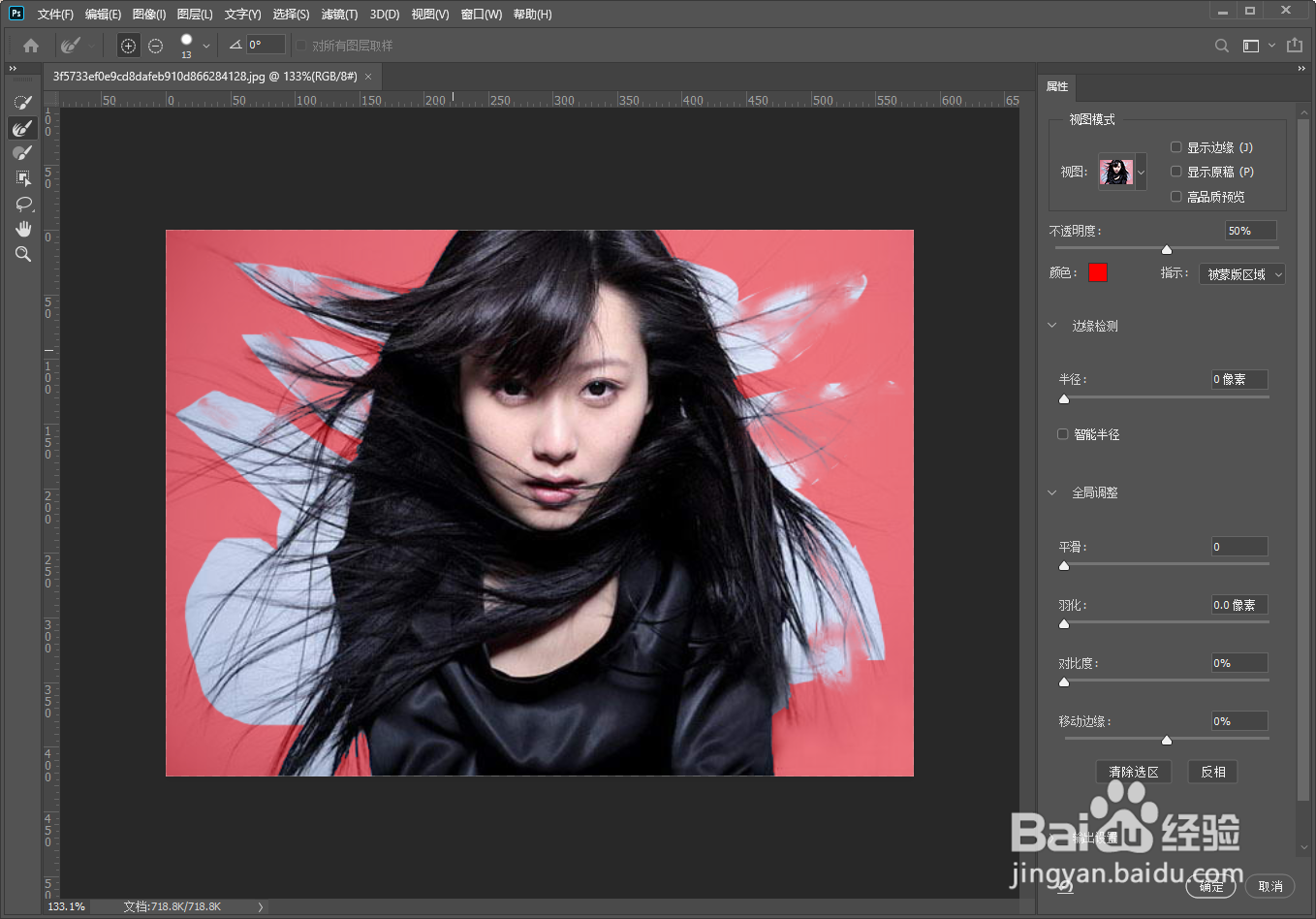Expand the left toolbar double-arrow
The width and height of the screenshot is (1316, 919).
(x=13, y=69)
